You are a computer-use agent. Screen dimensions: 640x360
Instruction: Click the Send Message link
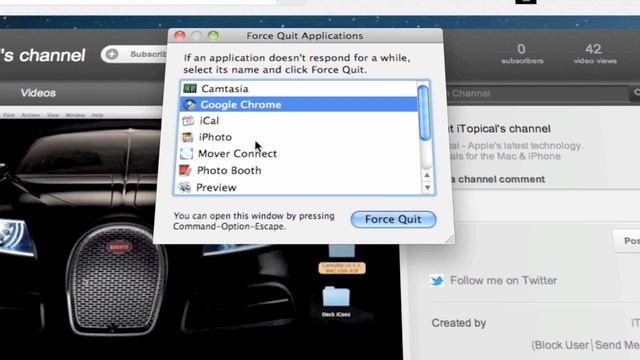tap(617, 345)
